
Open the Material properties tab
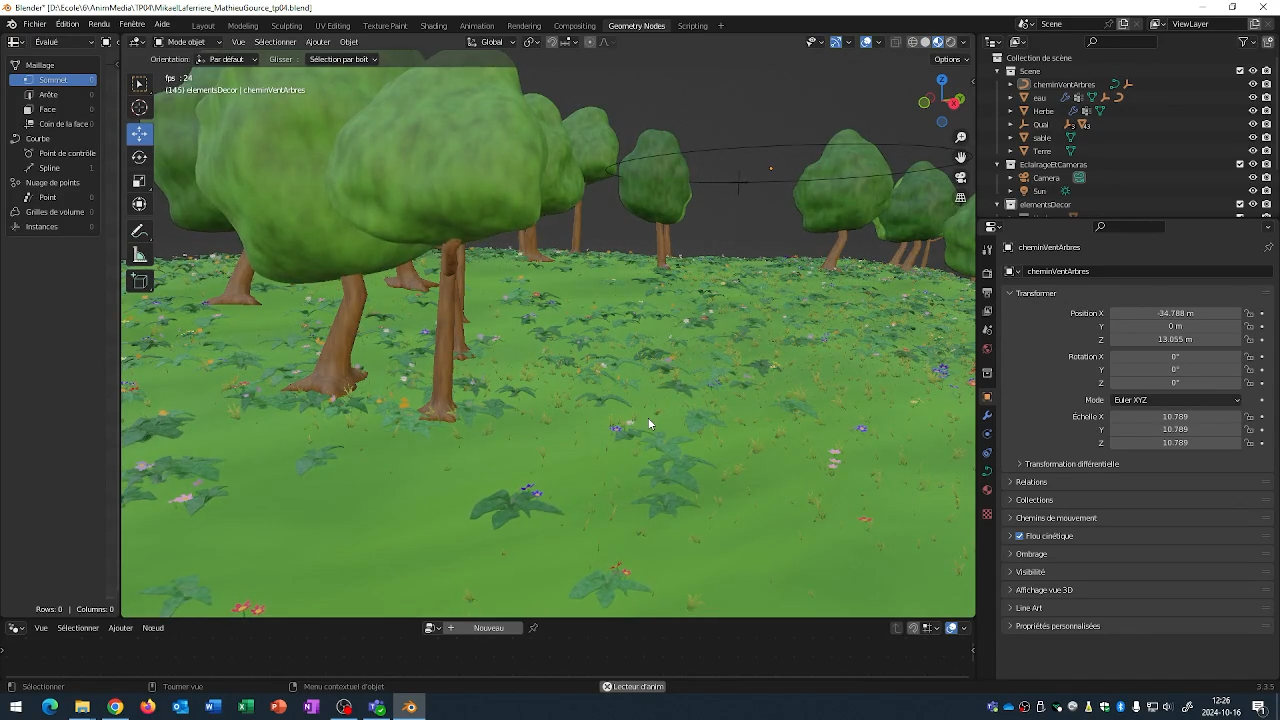(987, 490)
